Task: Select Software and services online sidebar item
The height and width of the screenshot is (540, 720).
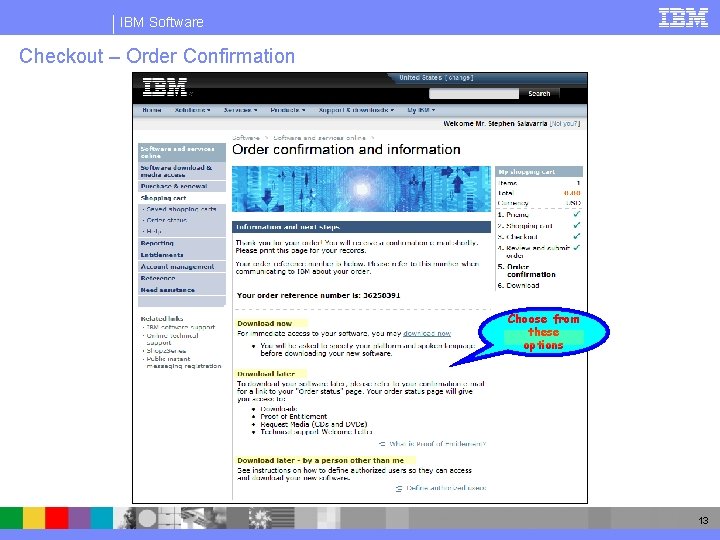Action: click(x=182, y=152)
